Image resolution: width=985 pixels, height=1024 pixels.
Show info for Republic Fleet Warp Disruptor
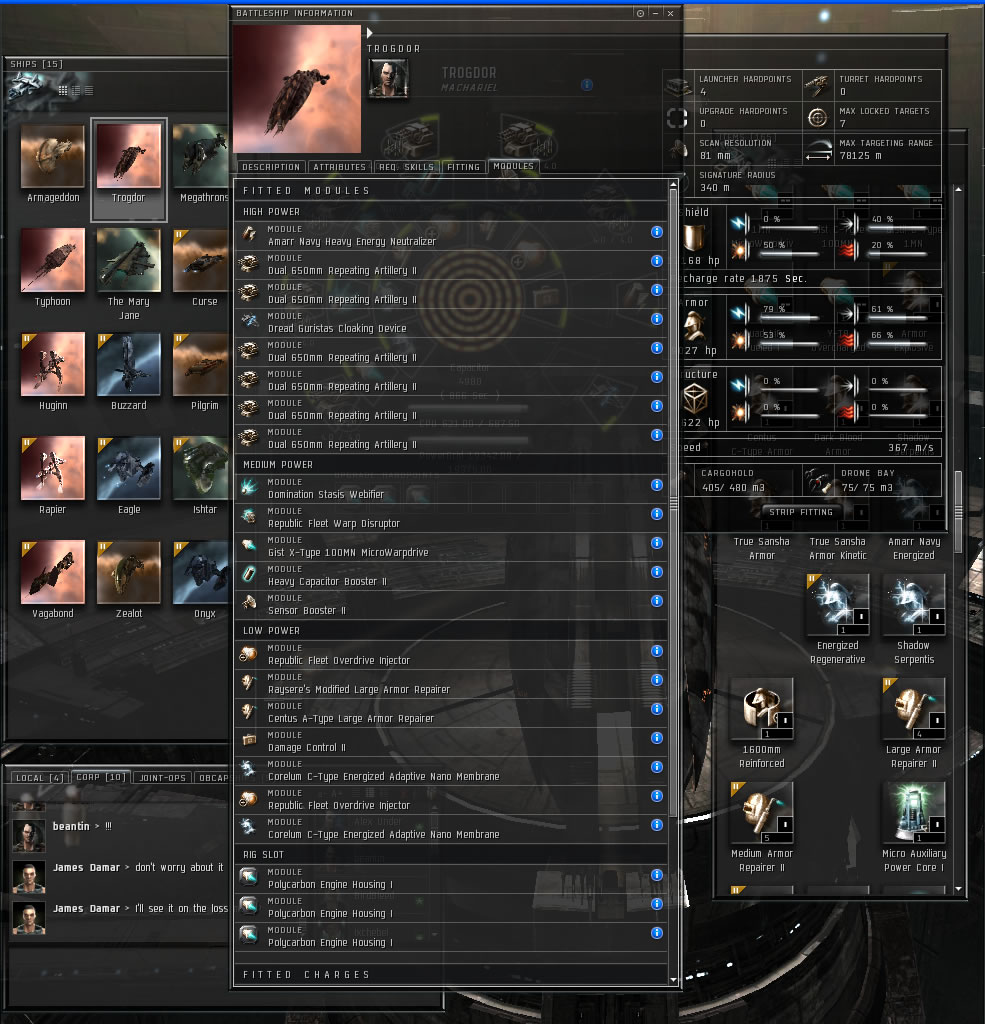coord(657,514)
